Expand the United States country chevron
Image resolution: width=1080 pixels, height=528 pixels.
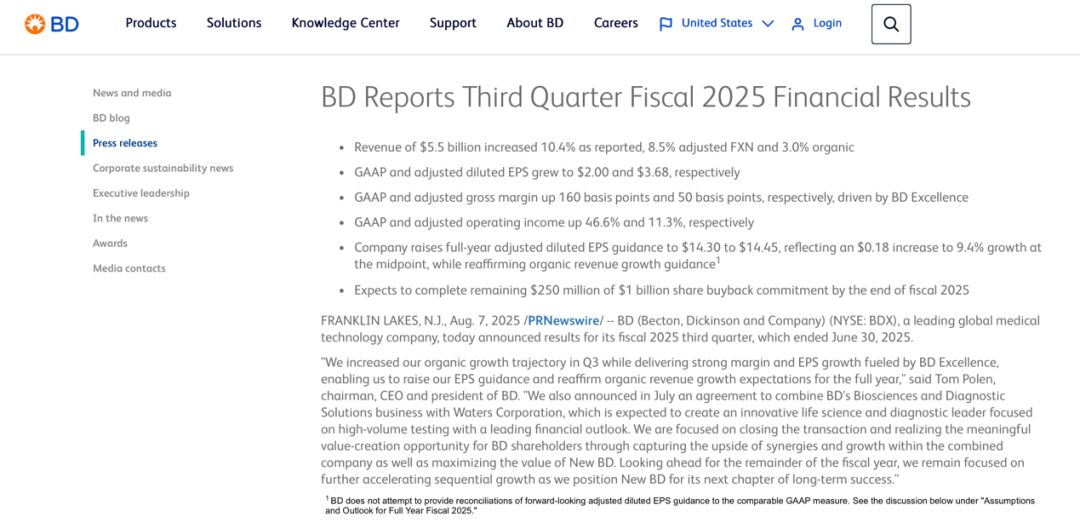(768, 24)
